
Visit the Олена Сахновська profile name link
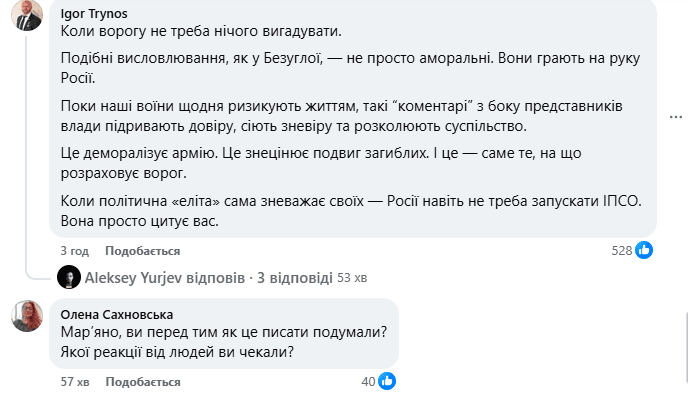[x=117, y=314]
